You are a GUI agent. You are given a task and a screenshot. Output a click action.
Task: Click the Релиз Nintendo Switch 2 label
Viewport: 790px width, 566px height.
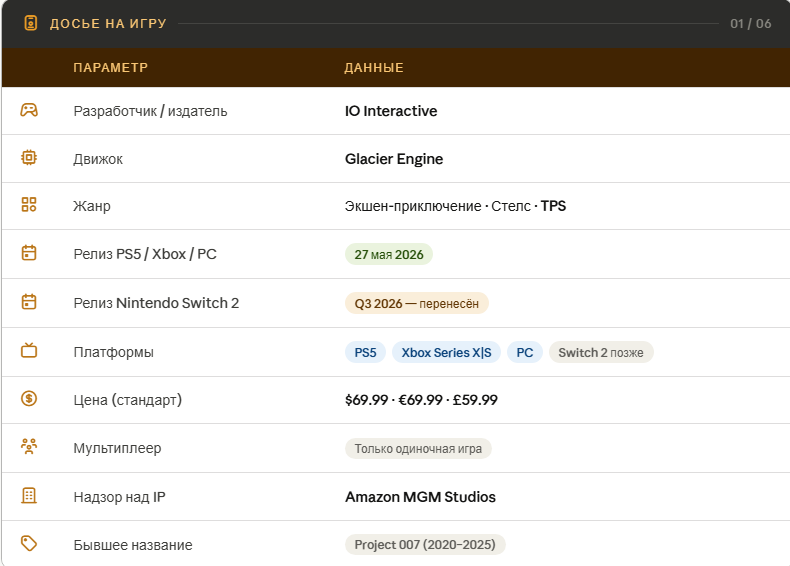click(156, 303)
